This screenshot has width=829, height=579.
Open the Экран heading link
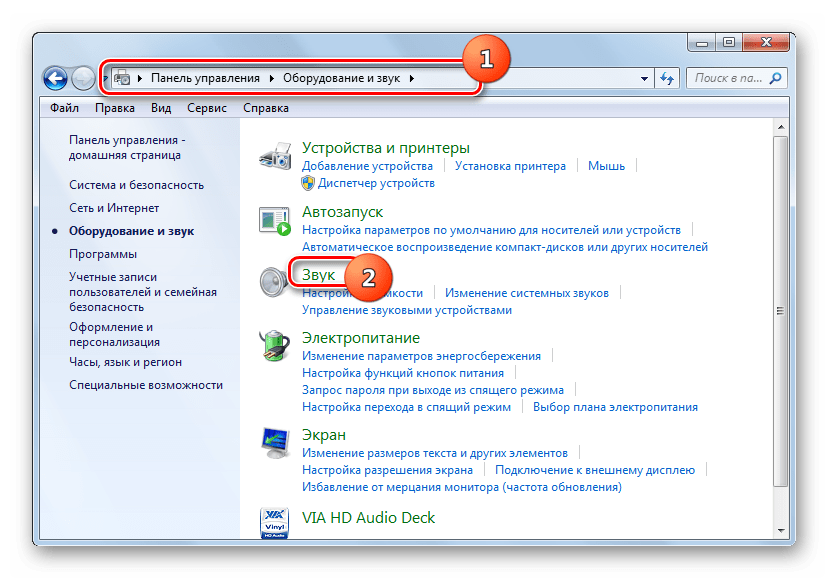[x=324, y=435]
